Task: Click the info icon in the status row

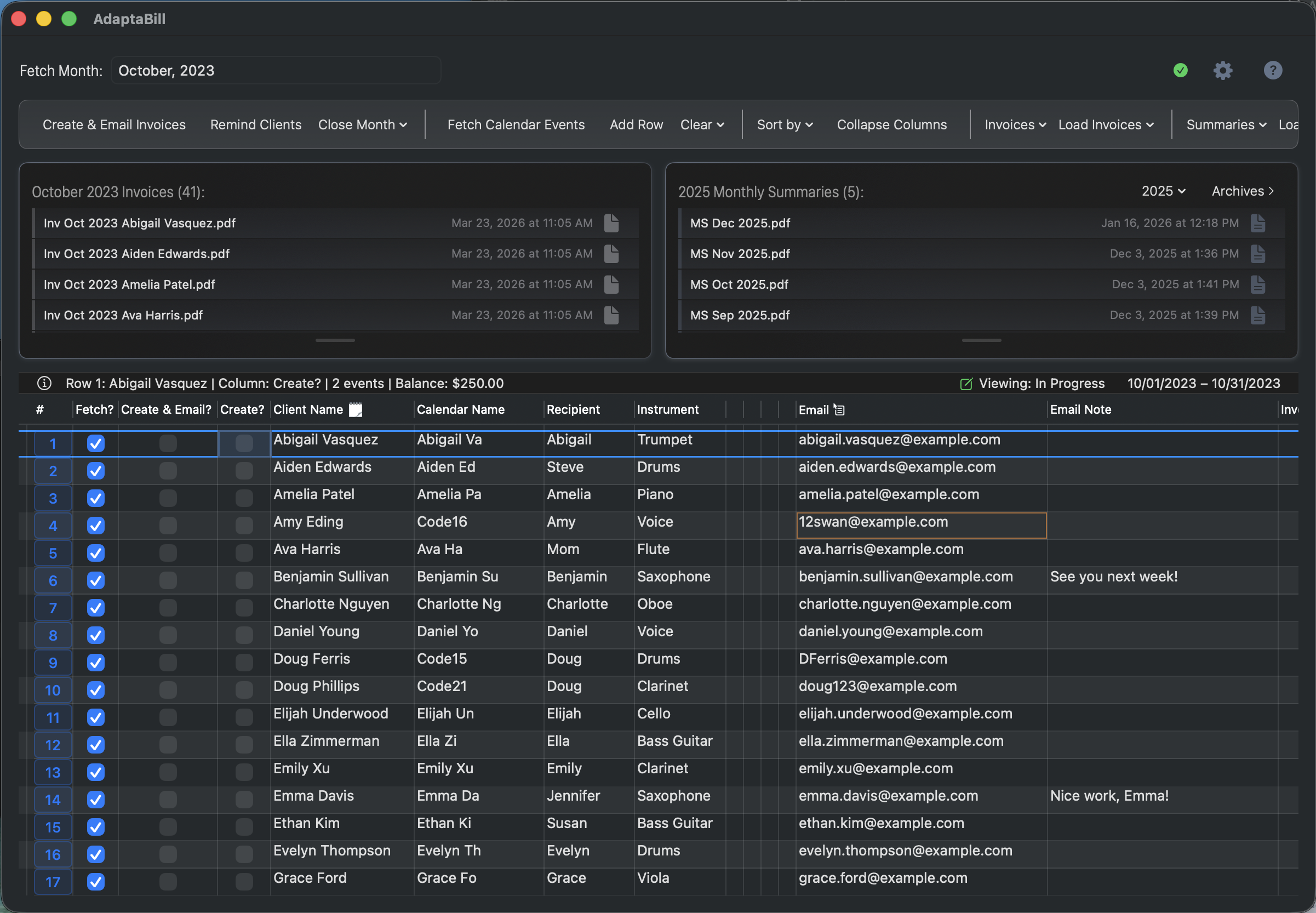Action: (44, 383)
